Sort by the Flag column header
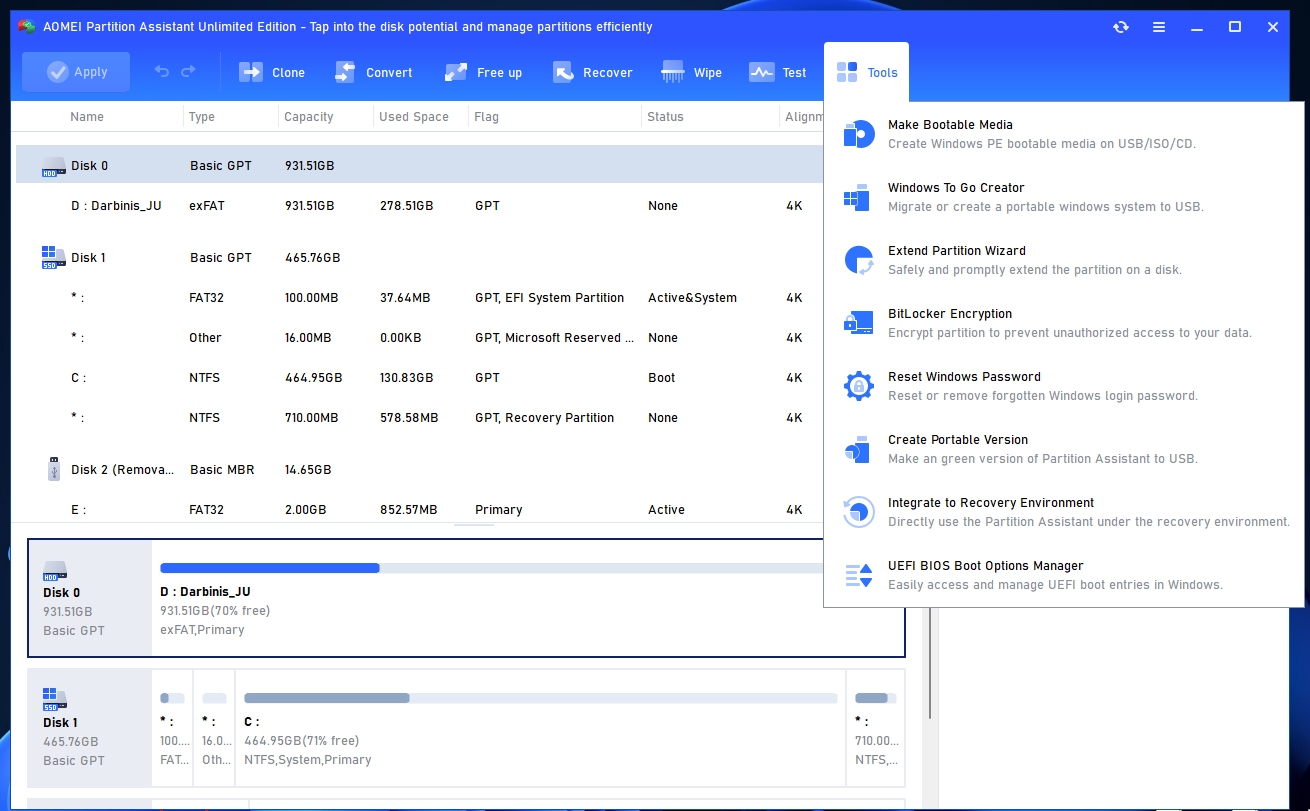 (487, 117)
